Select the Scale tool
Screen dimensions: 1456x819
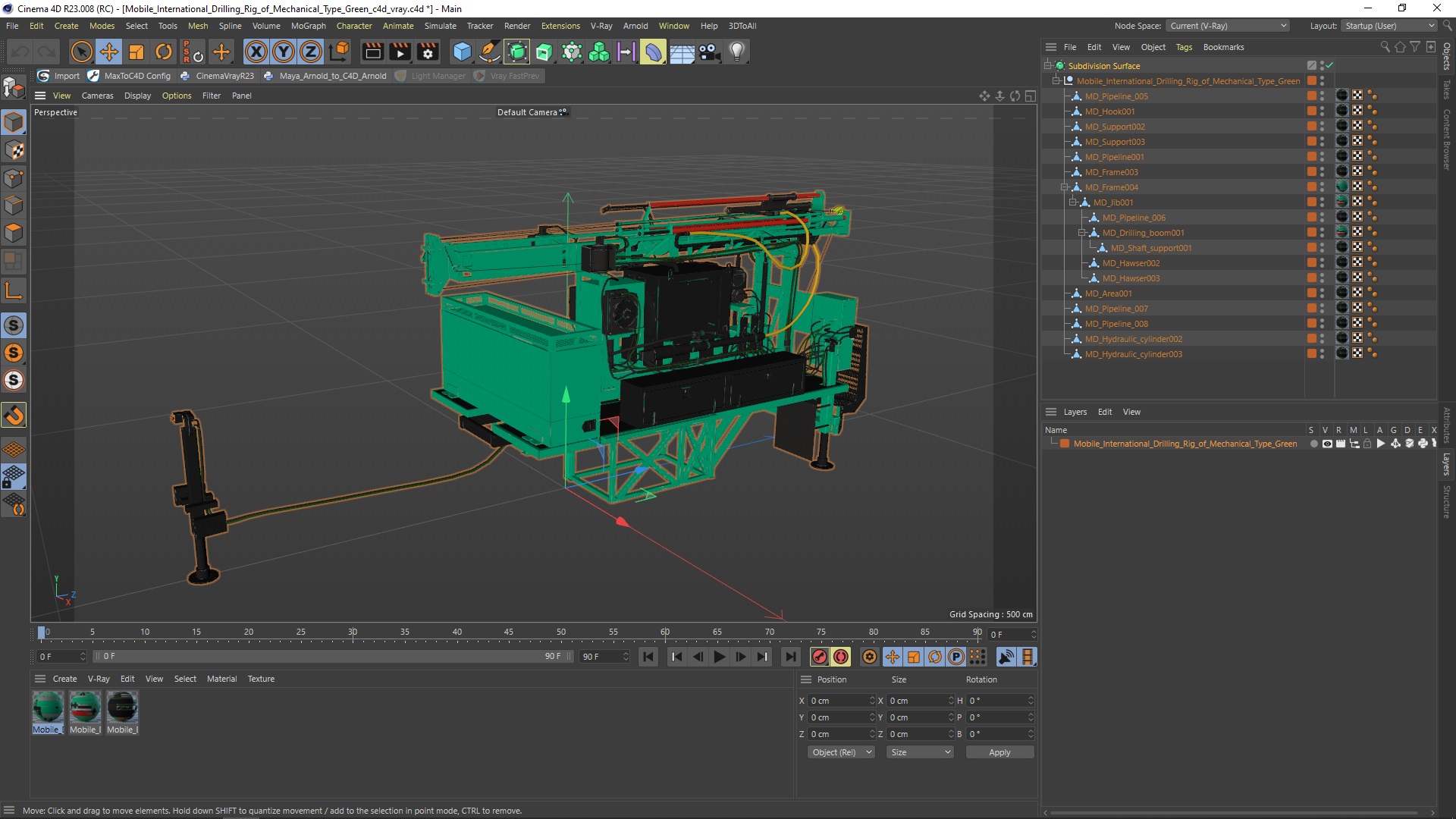point(136,52)
